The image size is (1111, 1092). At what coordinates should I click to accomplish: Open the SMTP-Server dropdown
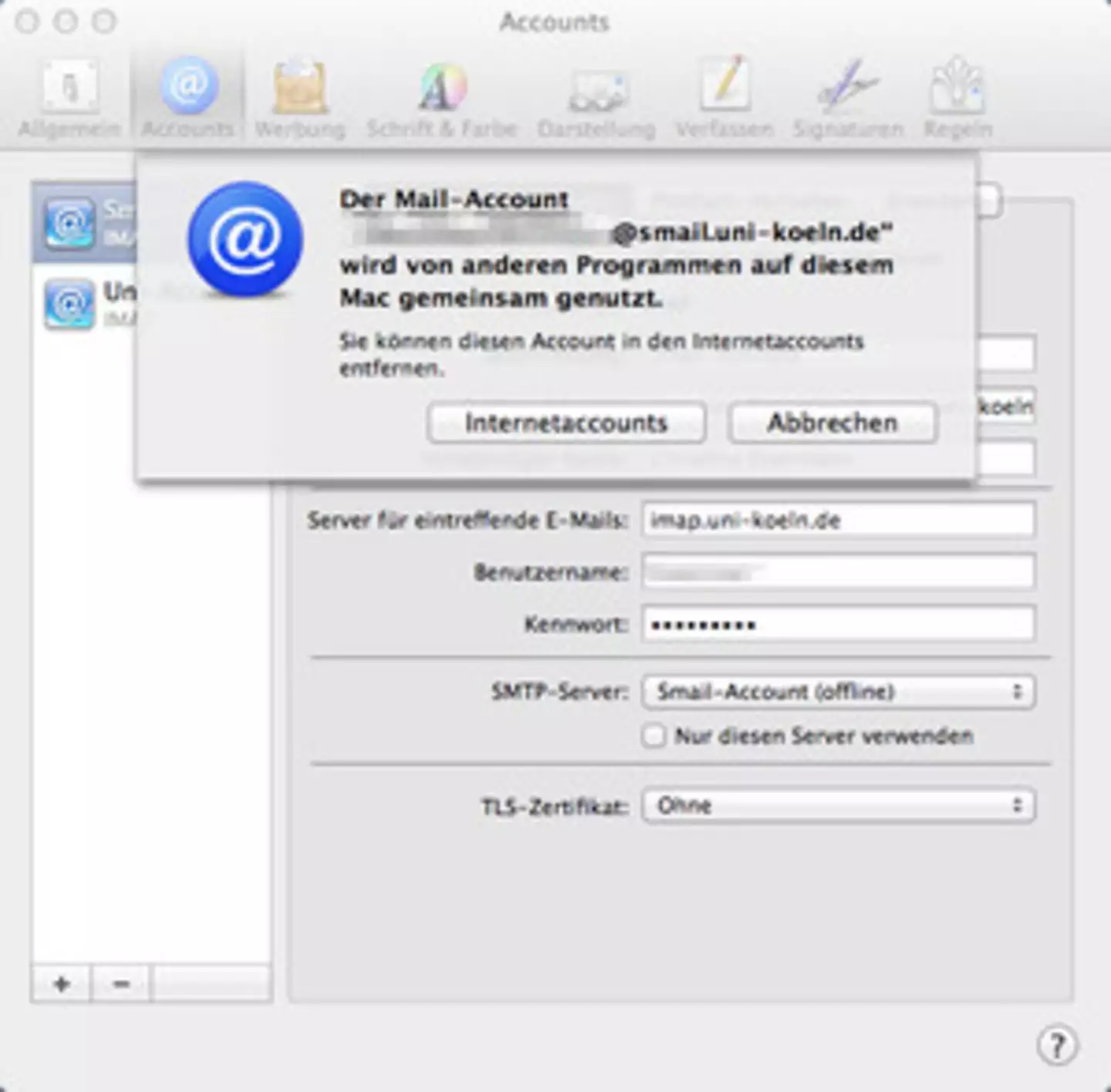tap(838, 692)
